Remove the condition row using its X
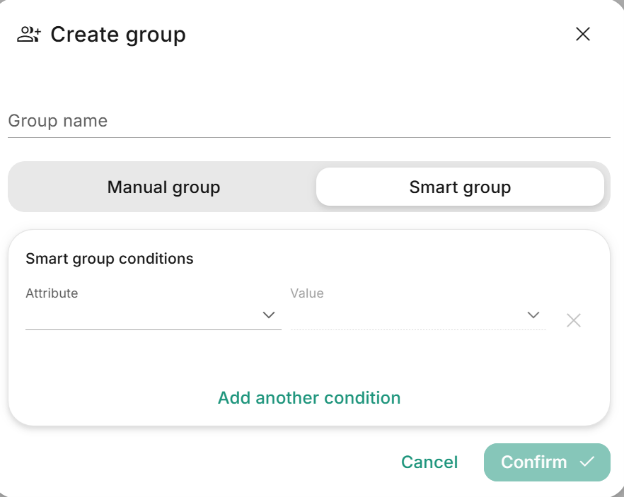The width and height of the screenshot is (624, 497). pyautogui.click(x=573, y=320)
